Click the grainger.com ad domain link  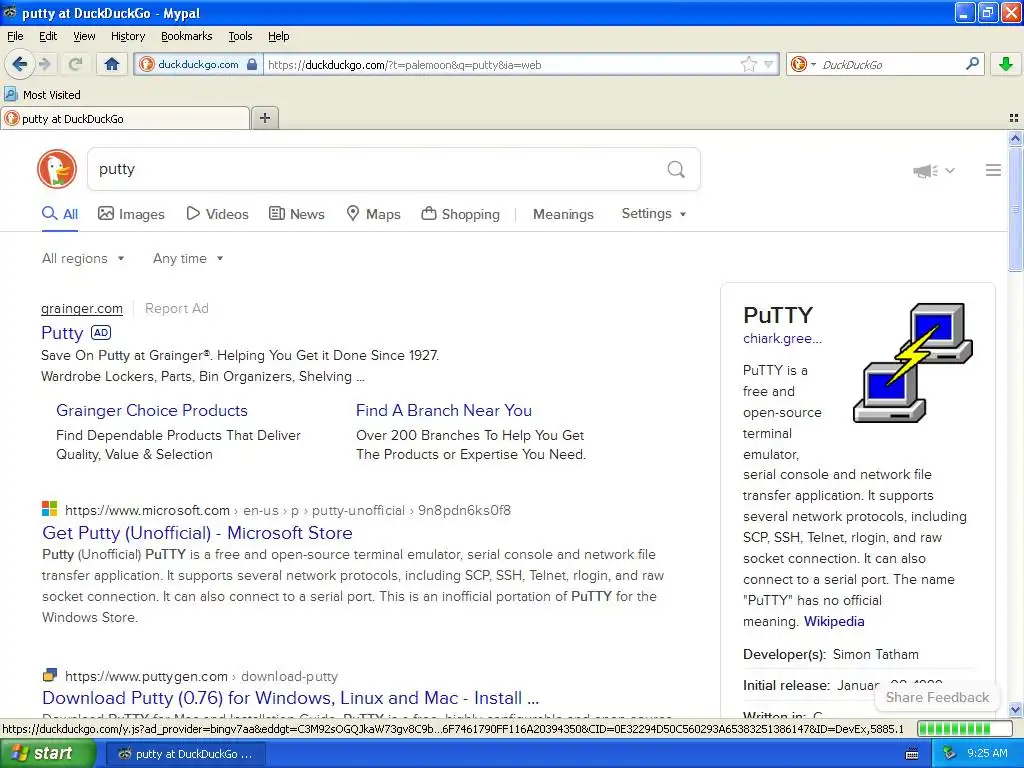[x=82, y=308]
